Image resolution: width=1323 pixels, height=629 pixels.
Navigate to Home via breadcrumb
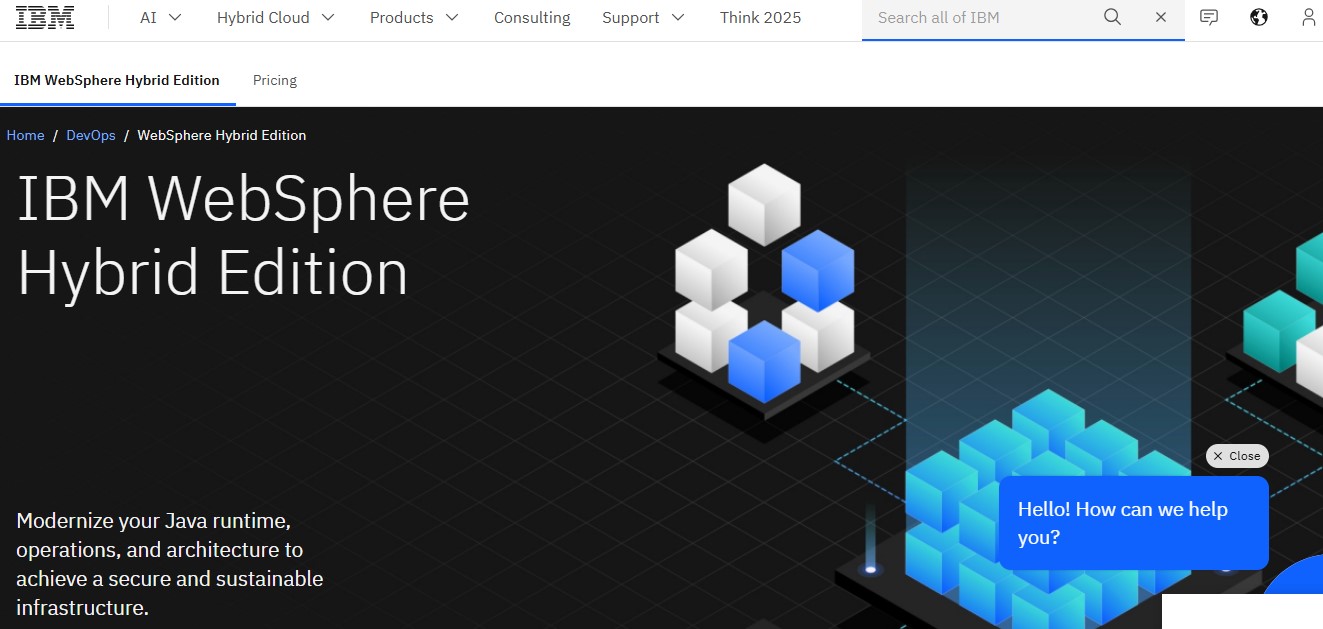click(25, 135)
